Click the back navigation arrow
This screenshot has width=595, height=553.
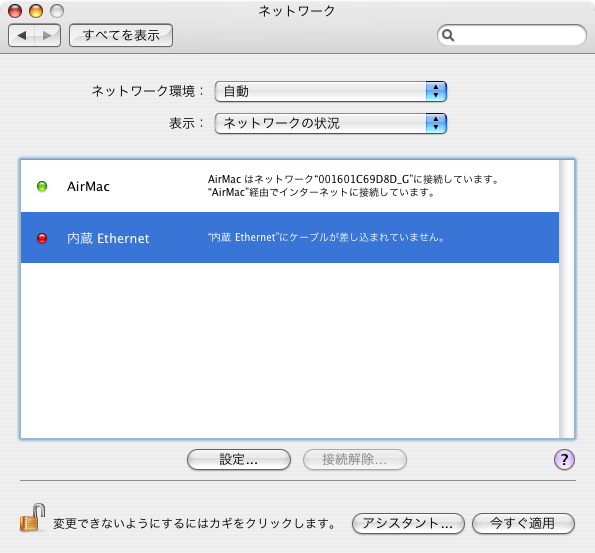(x=22, y=35)
